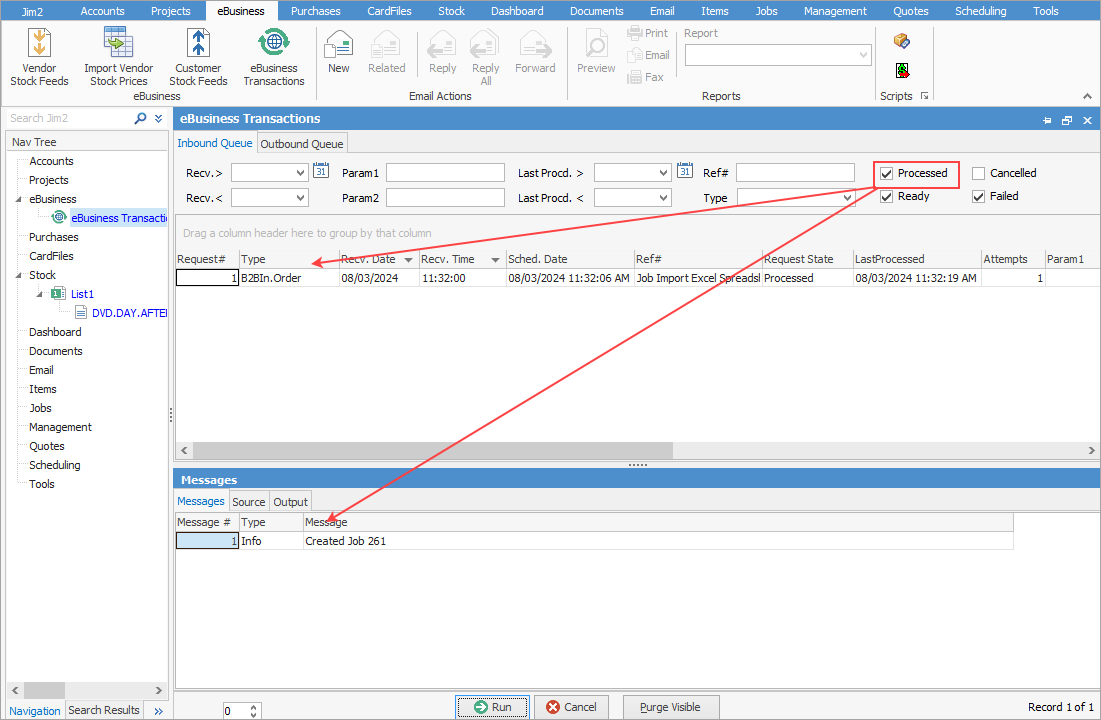Click the Purge Visible button
The image size is (1101, 720).
point(670,707)
